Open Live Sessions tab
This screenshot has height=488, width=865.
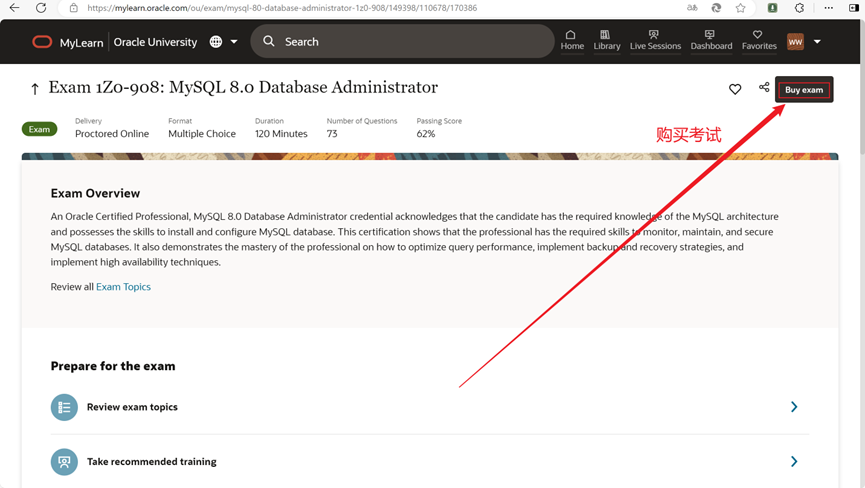click(655, 40)
